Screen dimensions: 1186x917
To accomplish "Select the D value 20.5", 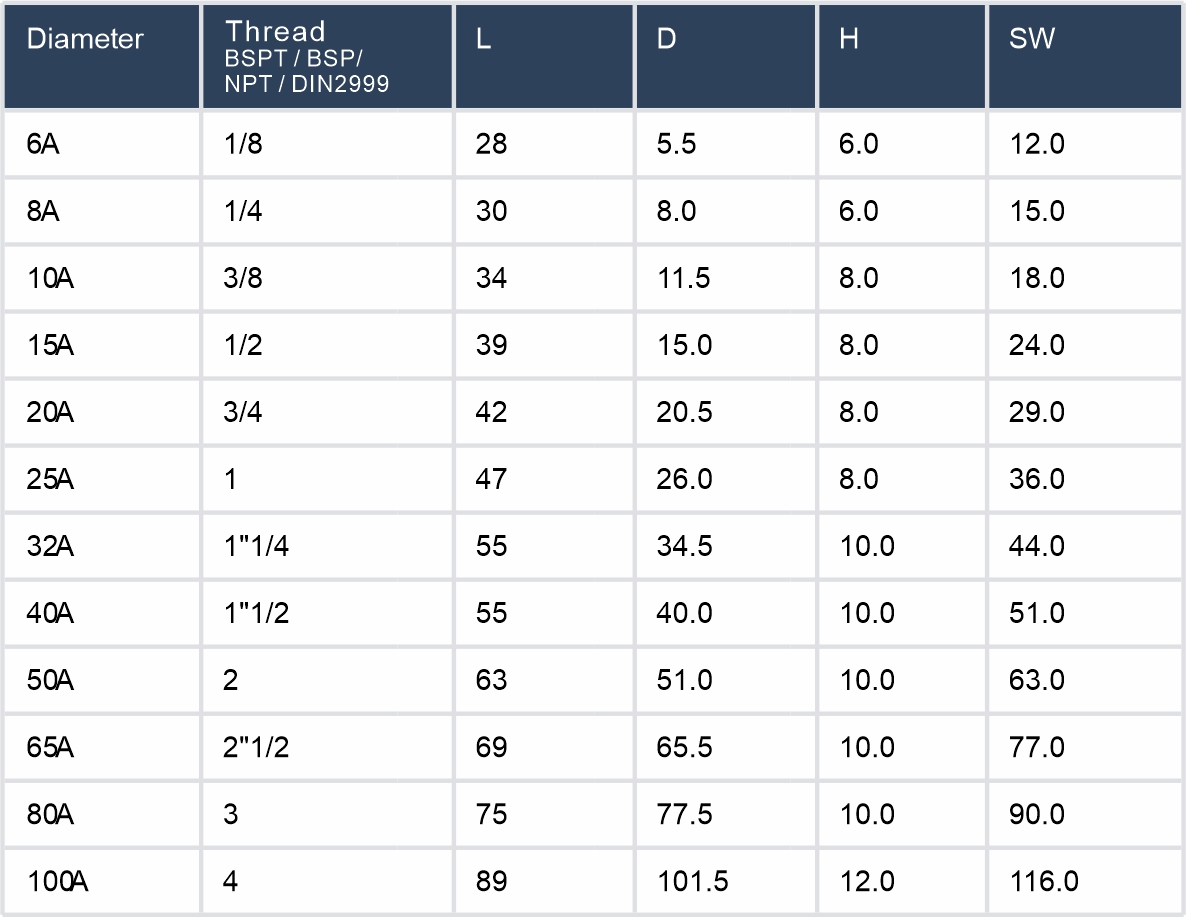I will click(x=684, y=412).
